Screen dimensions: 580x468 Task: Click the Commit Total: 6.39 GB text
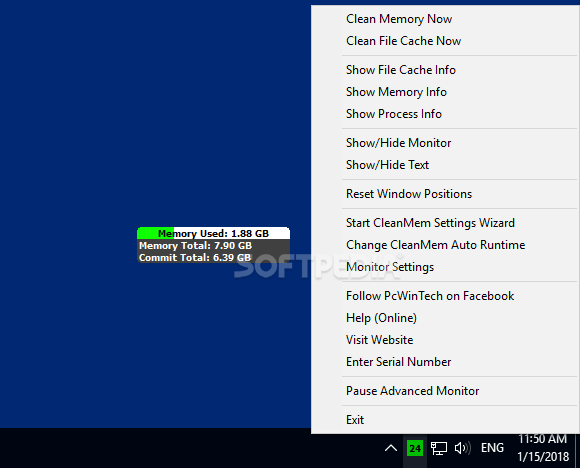[195, 257]
